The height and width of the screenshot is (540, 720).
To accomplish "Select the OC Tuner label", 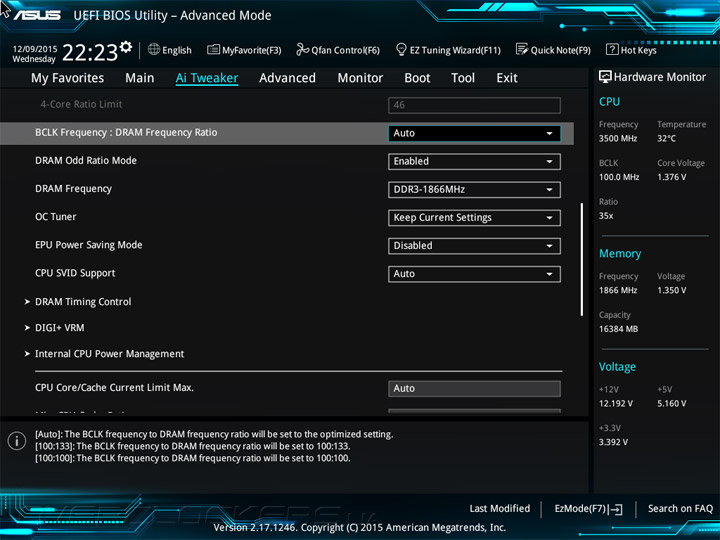I will pyautogui.click(x=56, y=217).
